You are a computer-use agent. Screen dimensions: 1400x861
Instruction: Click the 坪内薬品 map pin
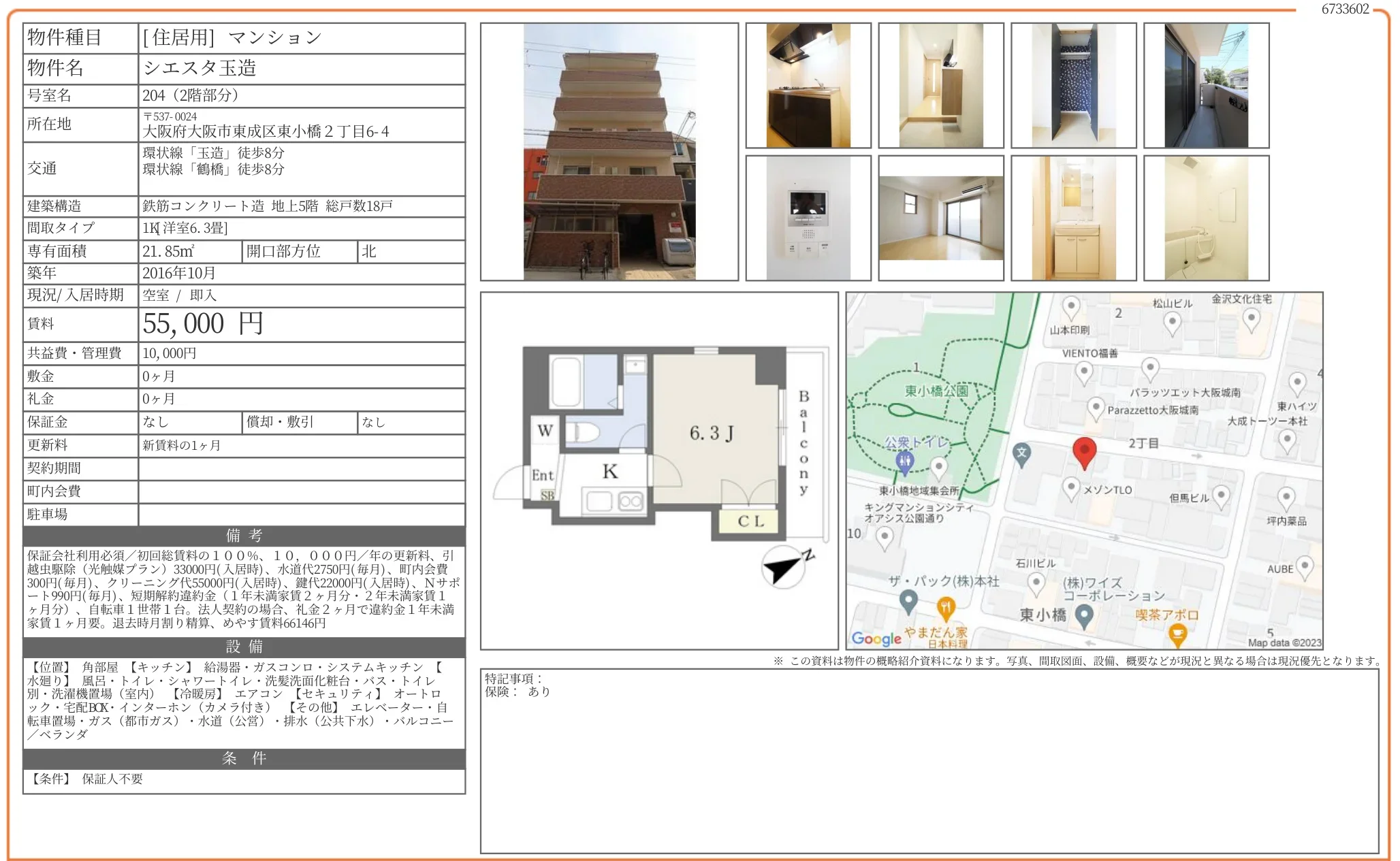click(x=1286, y=498)
